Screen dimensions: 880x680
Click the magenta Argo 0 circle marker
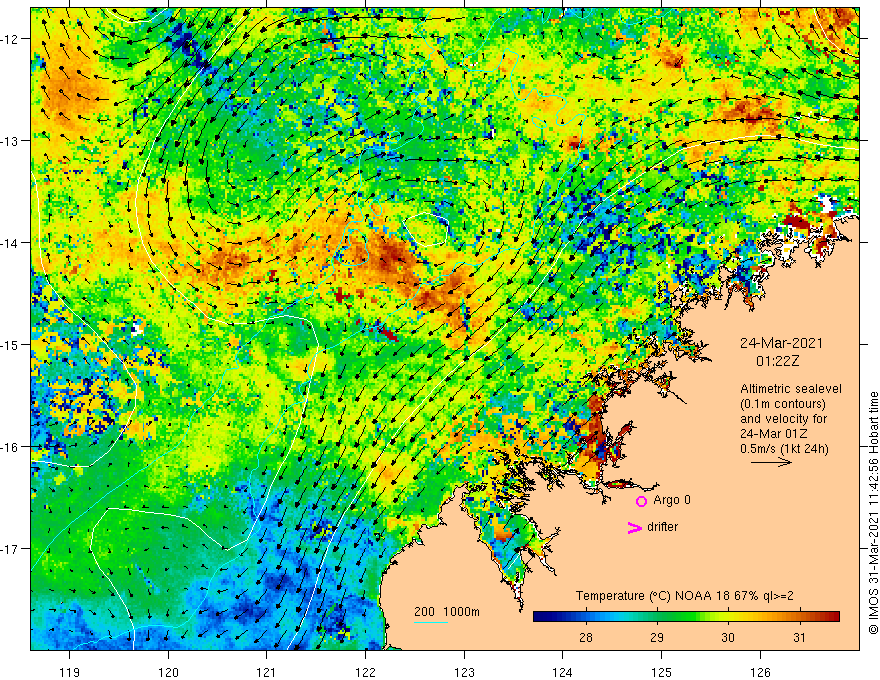[641, 501]
